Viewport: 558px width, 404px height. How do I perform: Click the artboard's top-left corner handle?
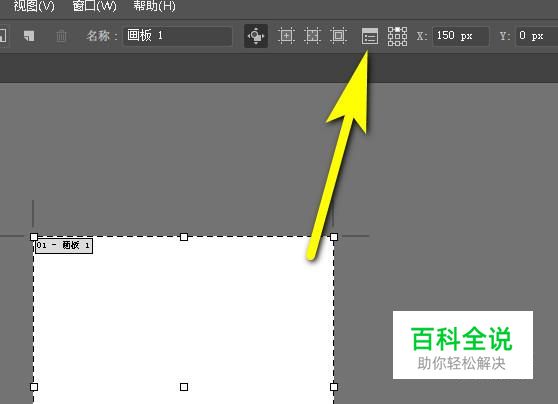[x=34, y=237]
